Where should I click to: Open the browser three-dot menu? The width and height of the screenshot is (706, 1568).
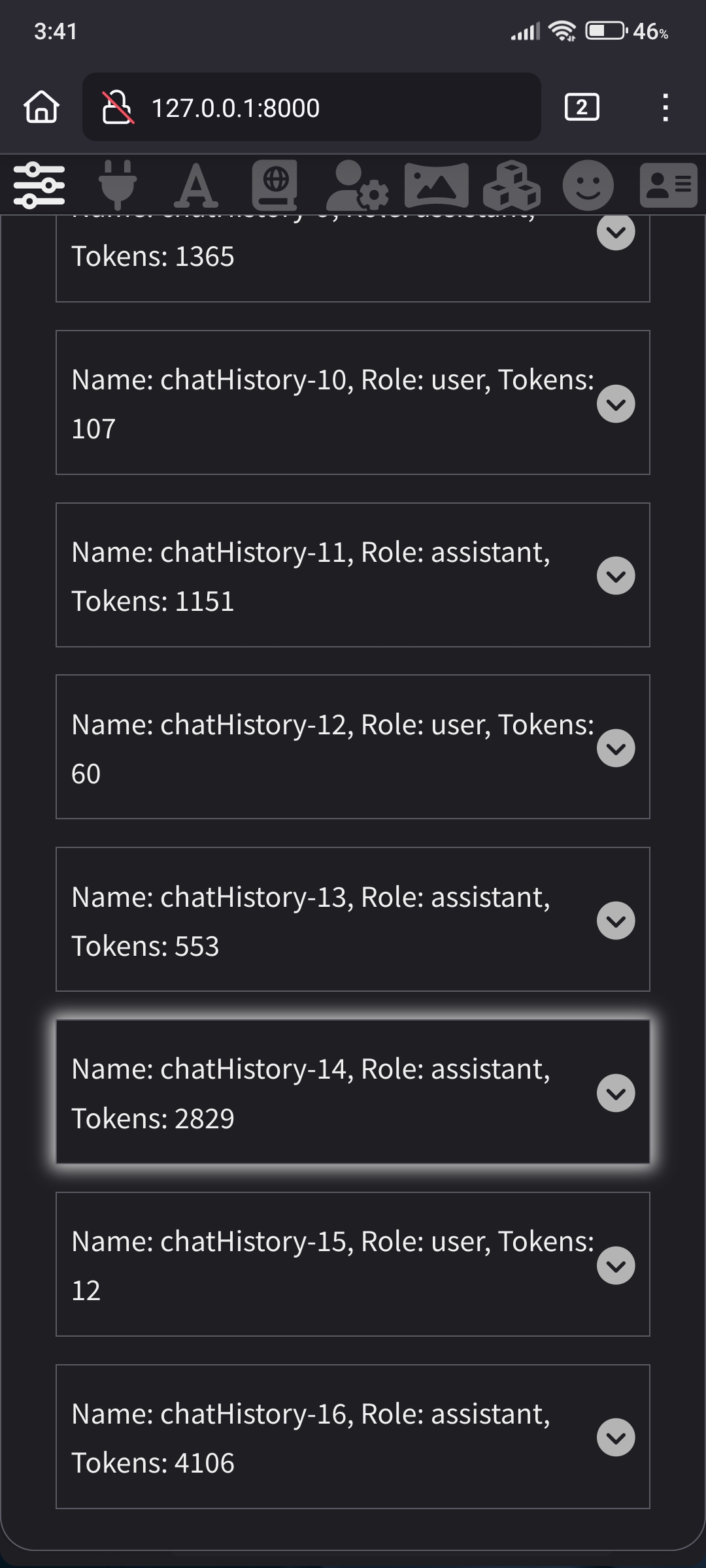(x=665, y=107)
